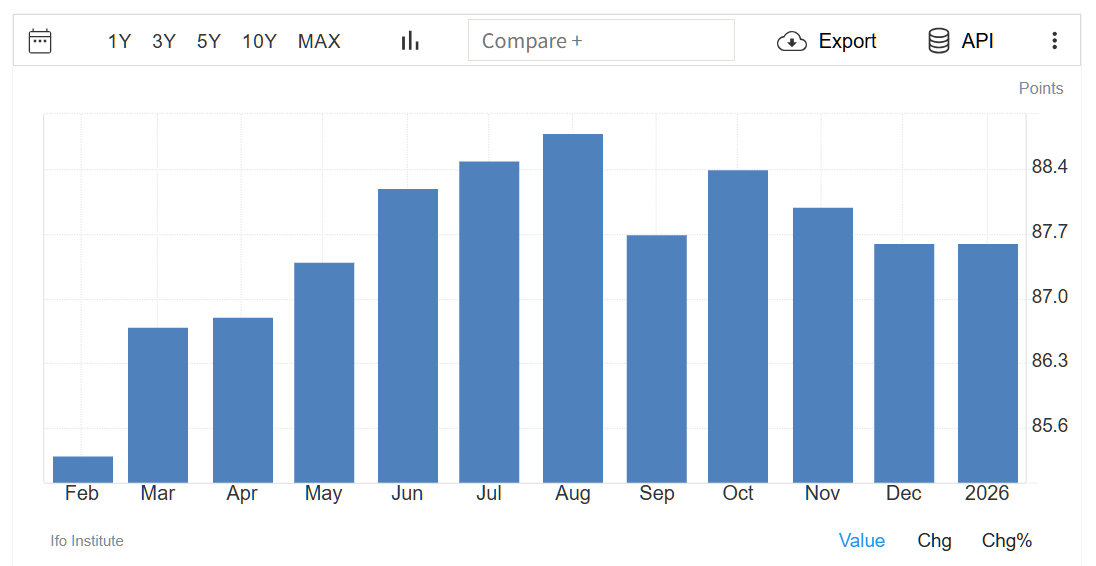Image resolution: width=1096 pixels, height=566 pixels.
Task: Select the 3Y time range
Action: (x=164, y=41)
